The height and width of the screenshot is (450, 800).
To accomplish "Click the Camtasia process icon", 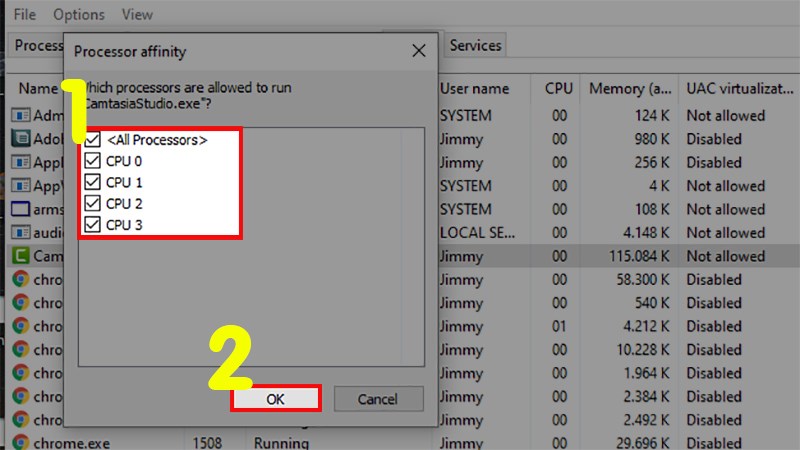I will 20,256.
